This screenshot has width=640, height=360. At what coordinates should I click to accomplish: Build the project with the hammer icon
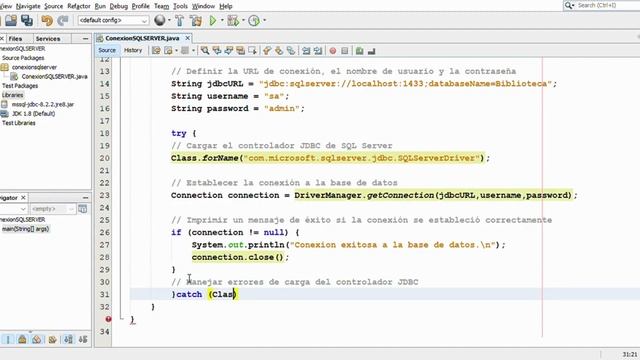(179, 20)
